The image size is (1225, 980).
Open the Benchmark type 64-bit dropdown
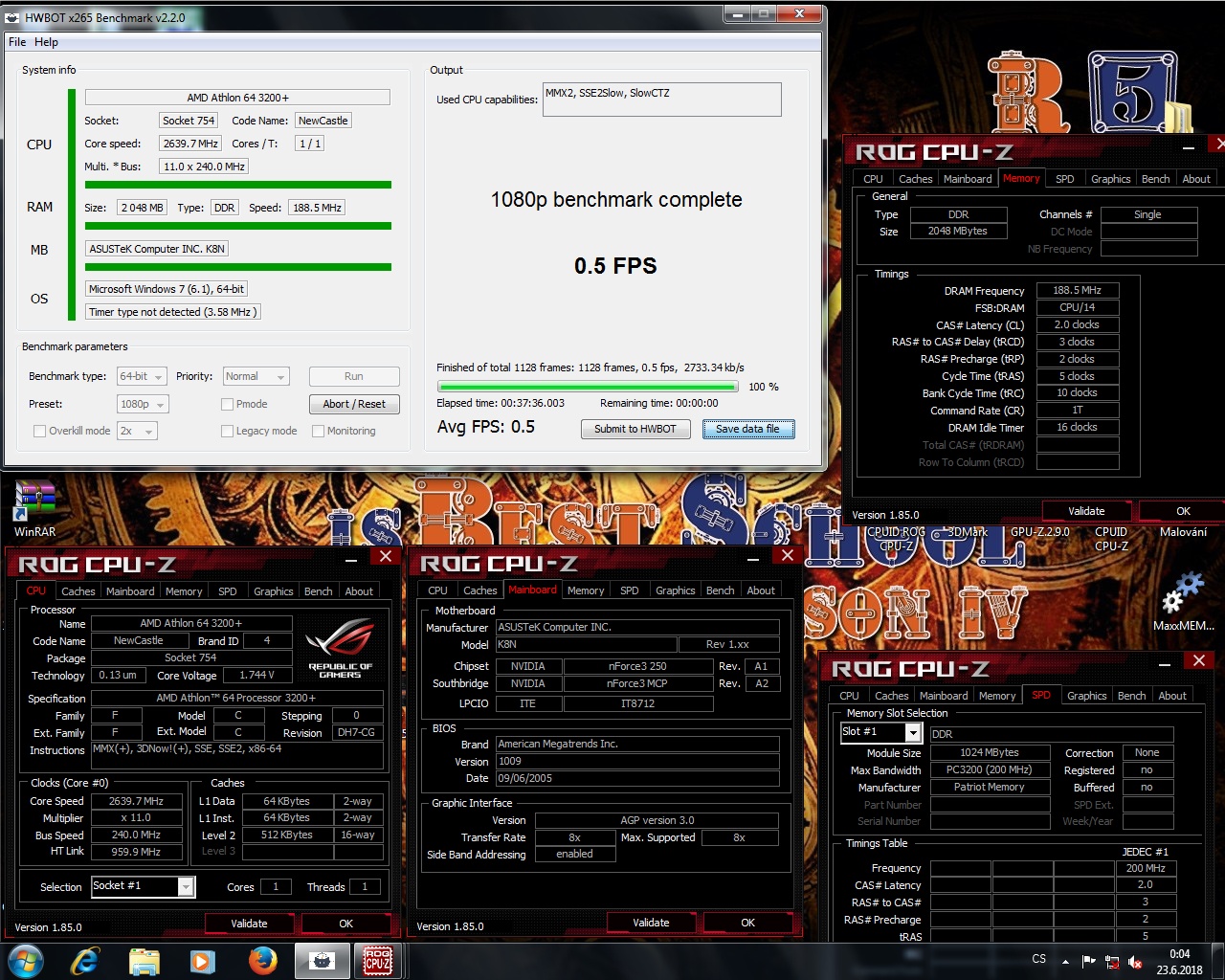(x=142, y=377)
